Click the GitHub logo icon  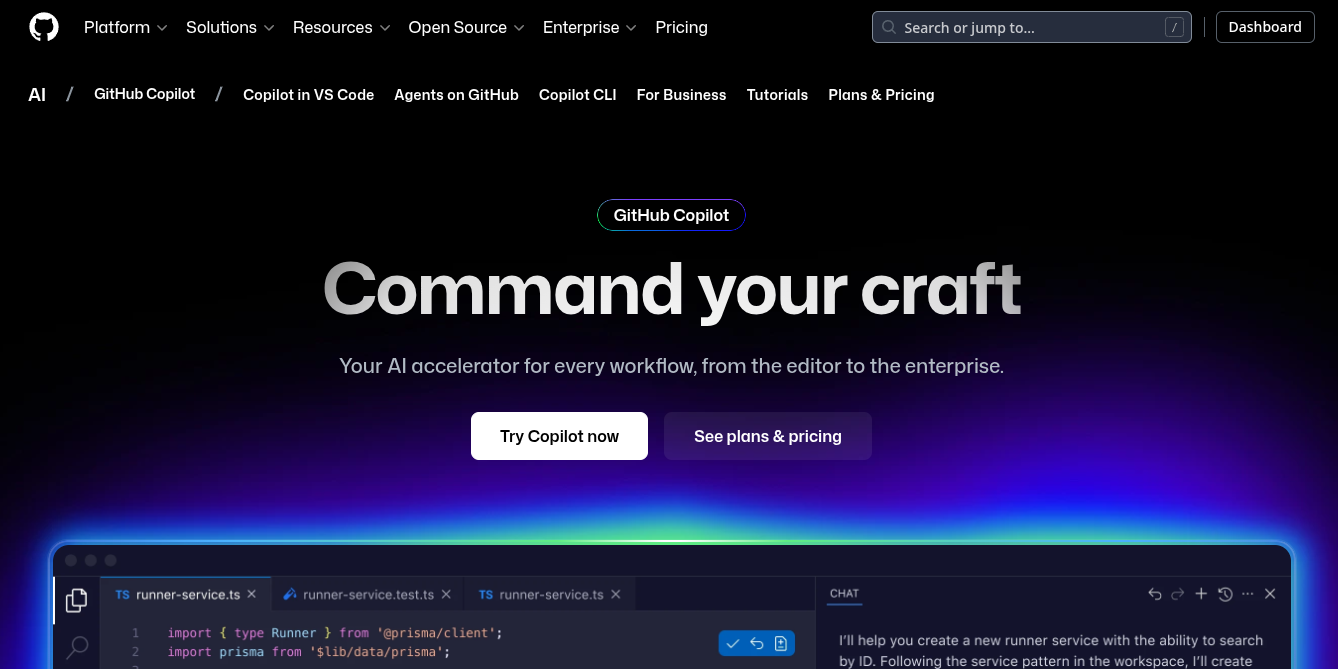click(43, 26)
